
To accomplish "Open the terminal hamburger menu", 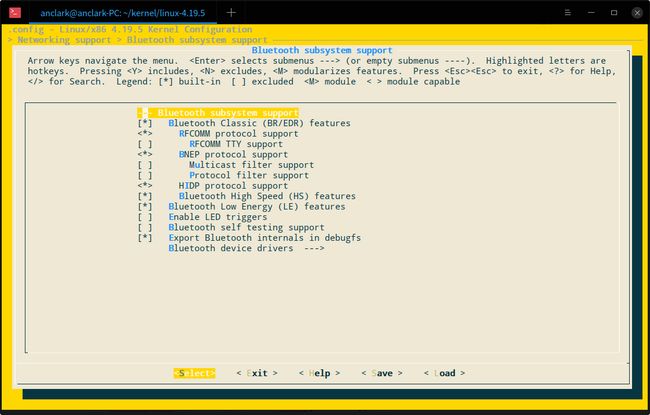I will tap(568, 13).
